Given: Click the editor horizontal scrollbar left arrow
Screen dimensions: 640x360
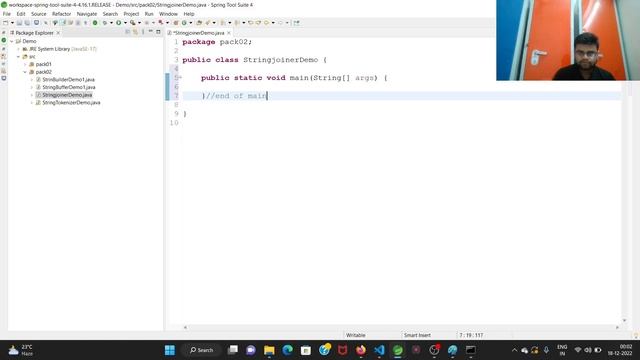Looking at the screenshot, I should (x=185, y=327).
